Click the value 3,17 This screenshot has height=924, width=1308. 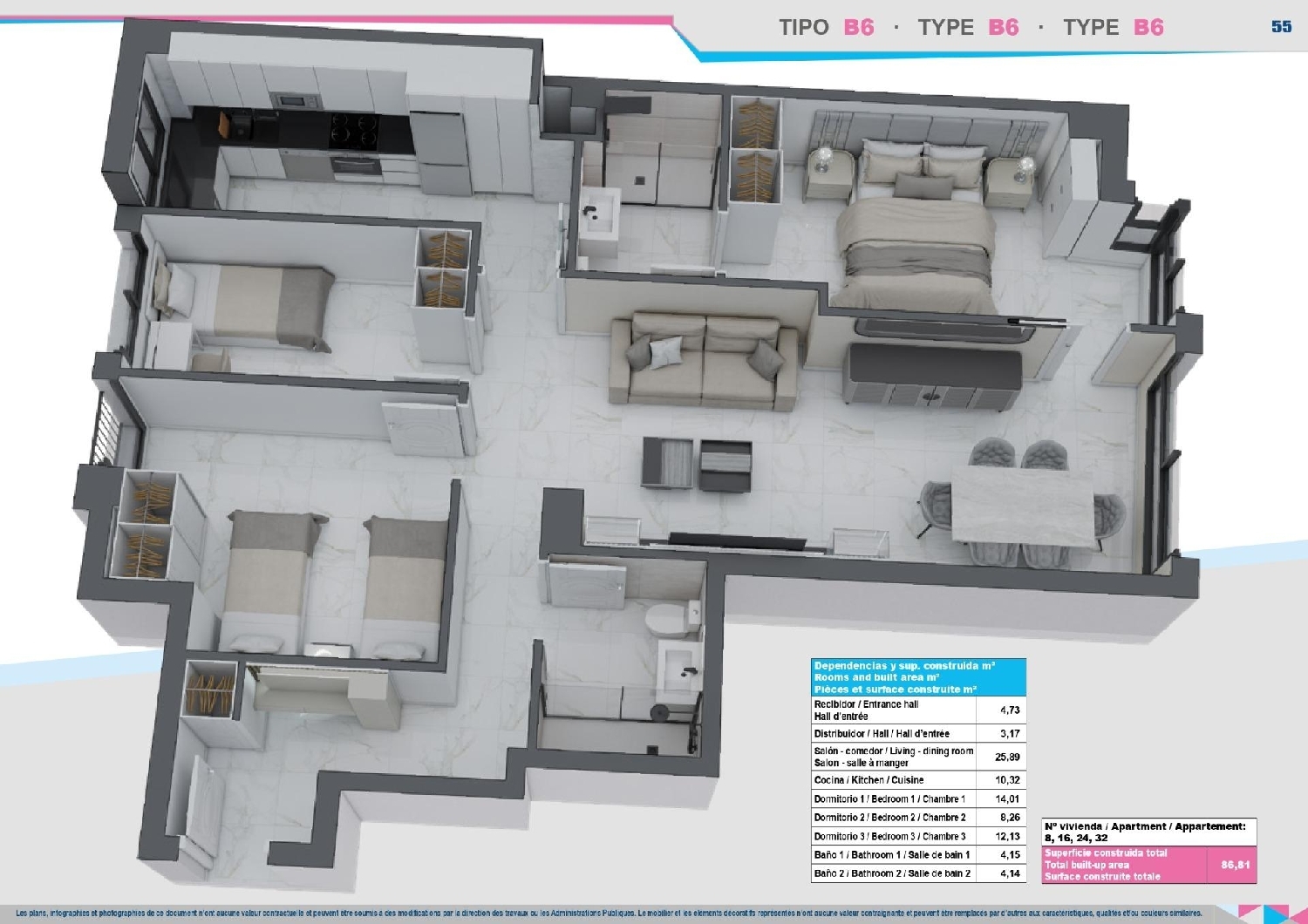[1010, 734]
